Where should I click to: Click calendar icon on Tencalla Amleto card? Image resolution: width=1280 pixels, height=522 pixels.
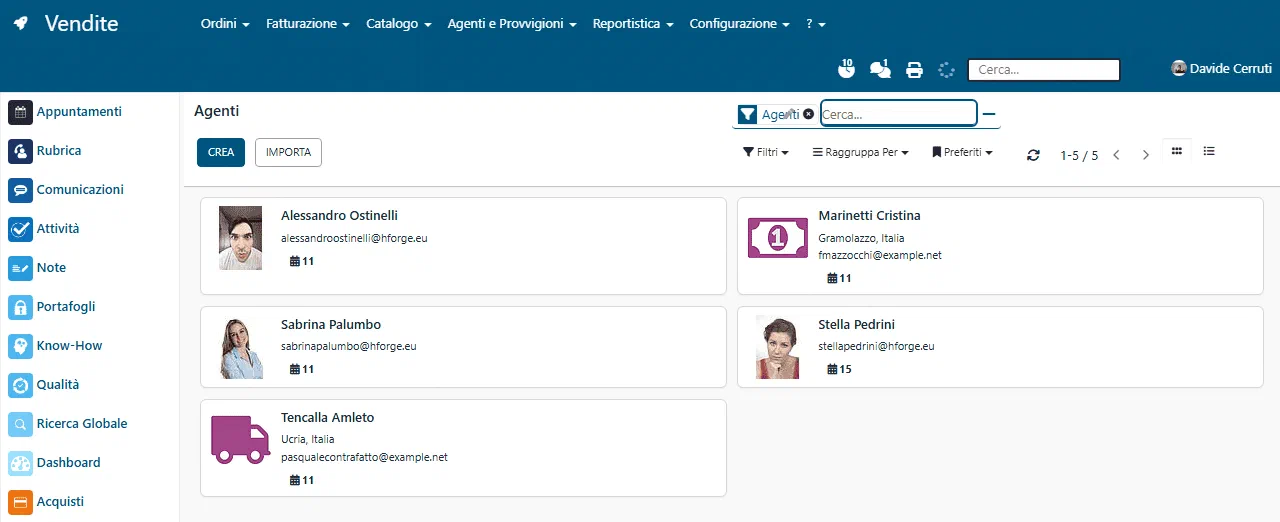coord(295,480)
